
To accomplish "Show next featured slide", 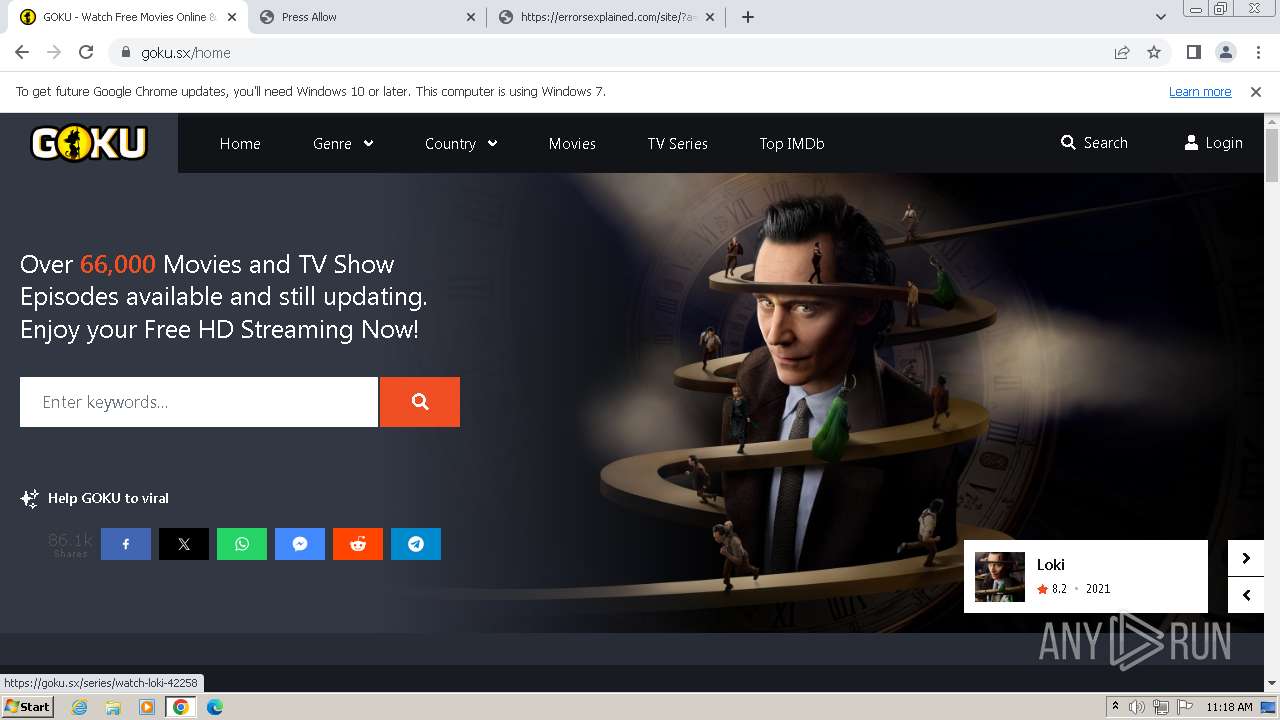I will tap(1246, 558).
